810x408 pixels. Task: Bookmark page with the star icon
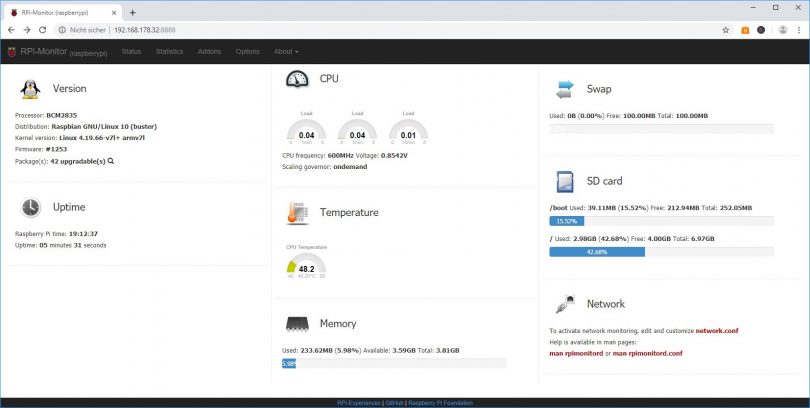pos(726,30)
